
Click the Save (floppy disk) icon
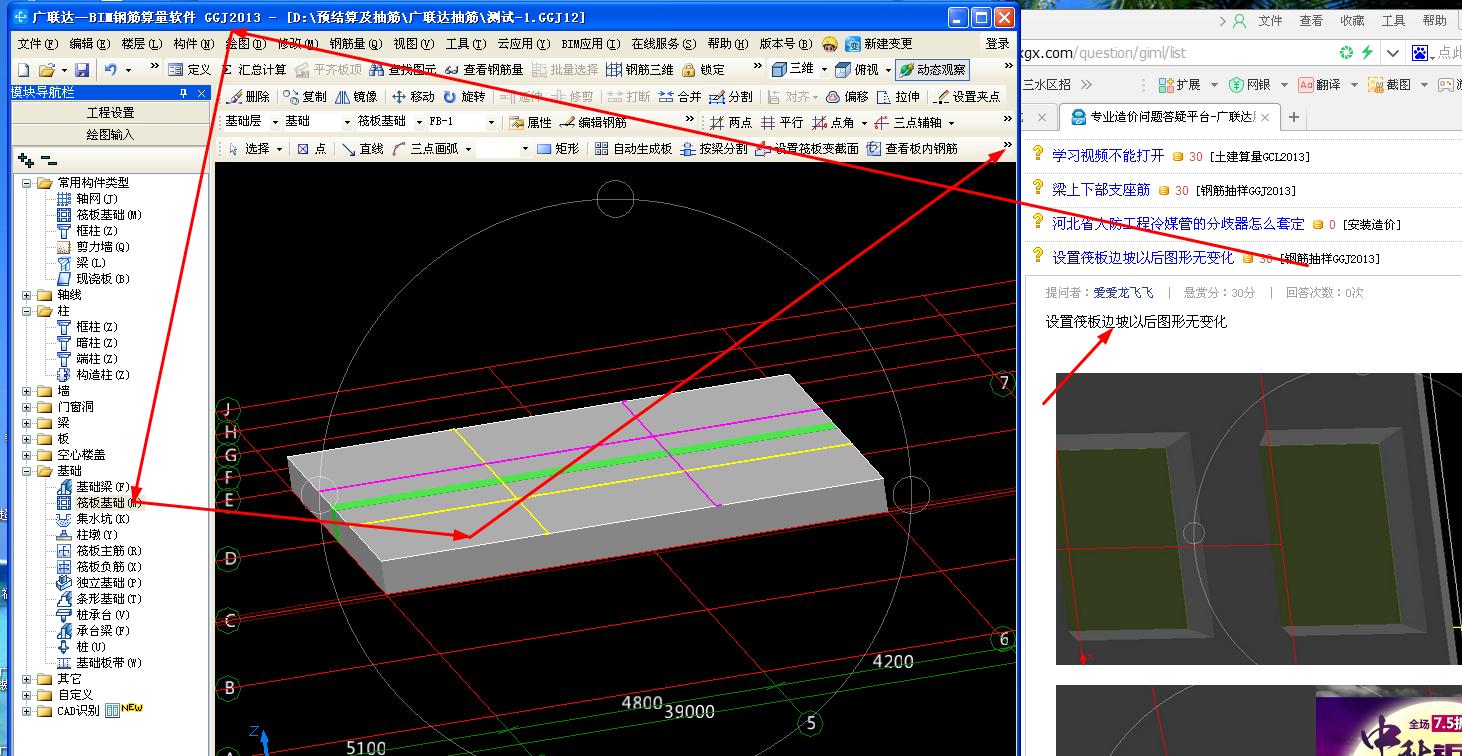82,70
